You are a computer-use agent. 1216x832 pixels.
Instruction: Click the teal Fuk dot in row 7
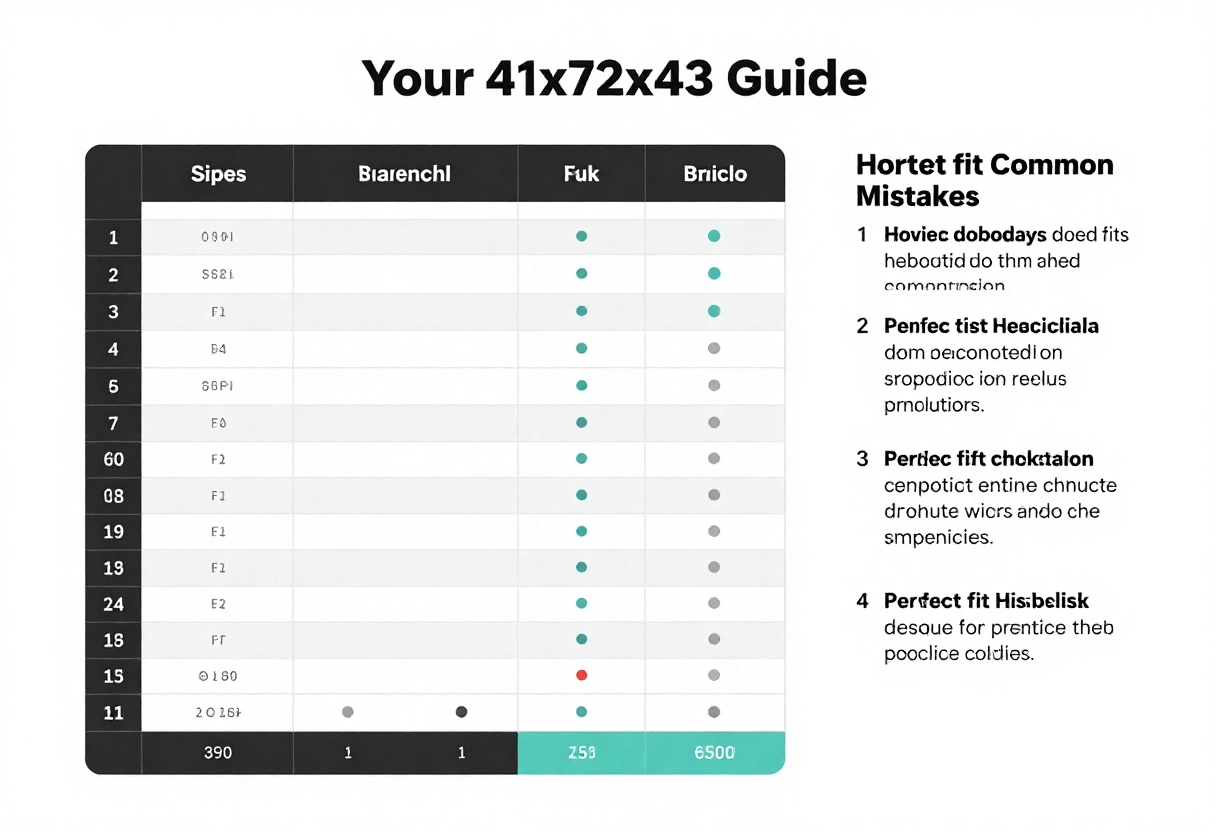(x=581, y=422)
